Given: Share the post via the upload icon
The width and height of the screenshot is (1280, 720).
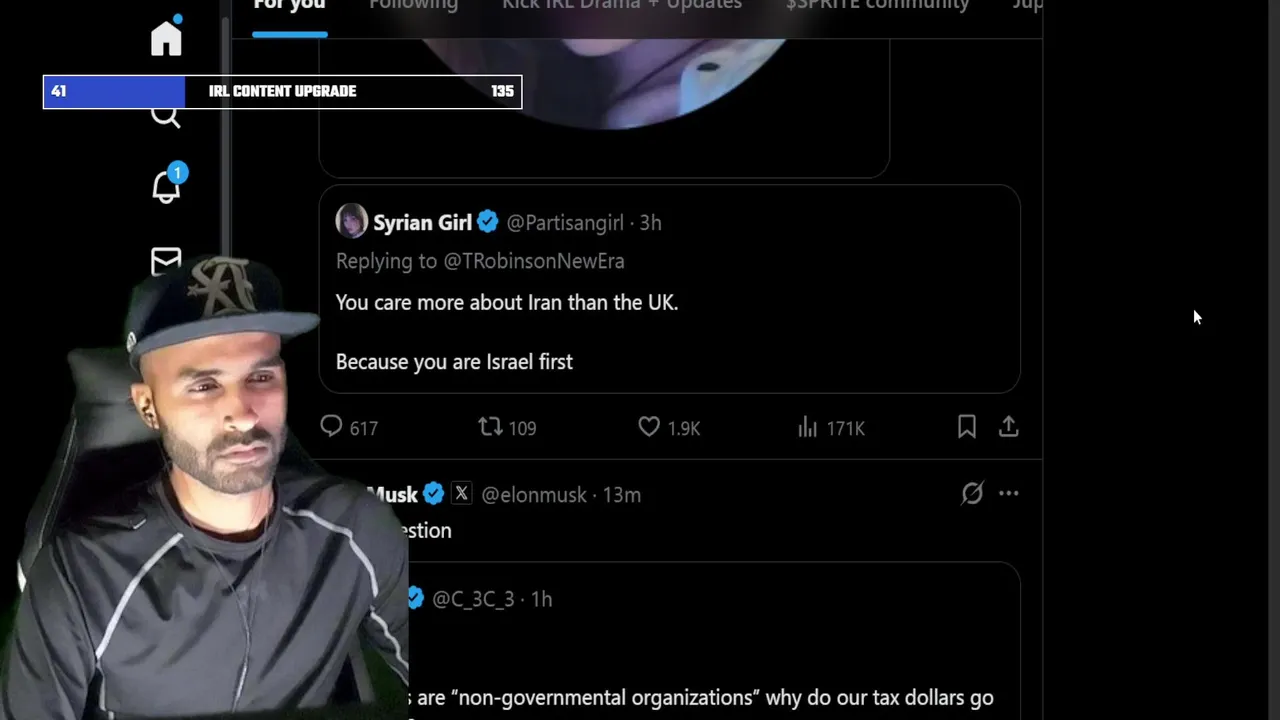Looking at the screenshot, I should 1008,427.
